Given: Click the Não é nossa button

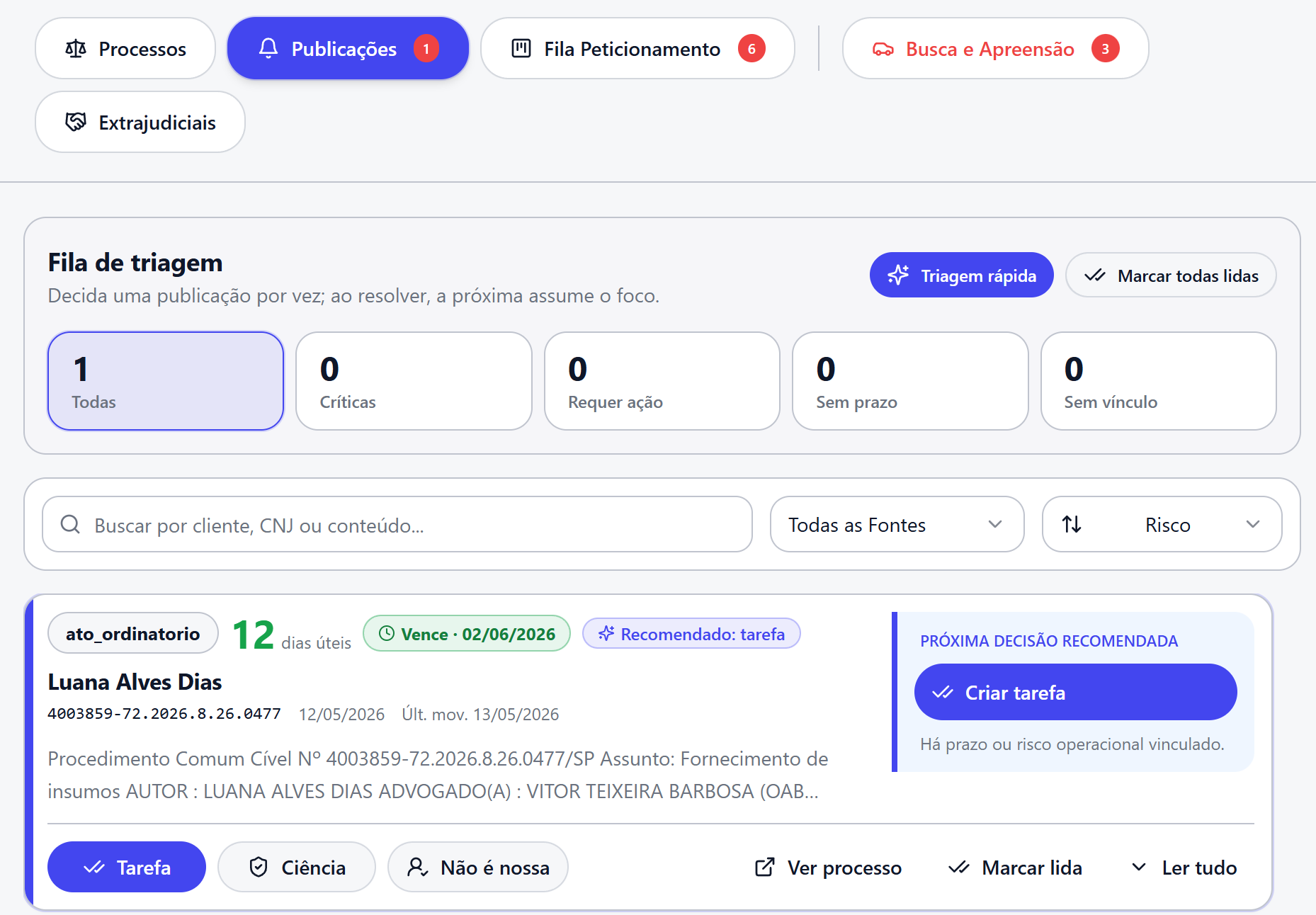Looking at the screenshot, I should pyautogui.click(x=478, y=867).
